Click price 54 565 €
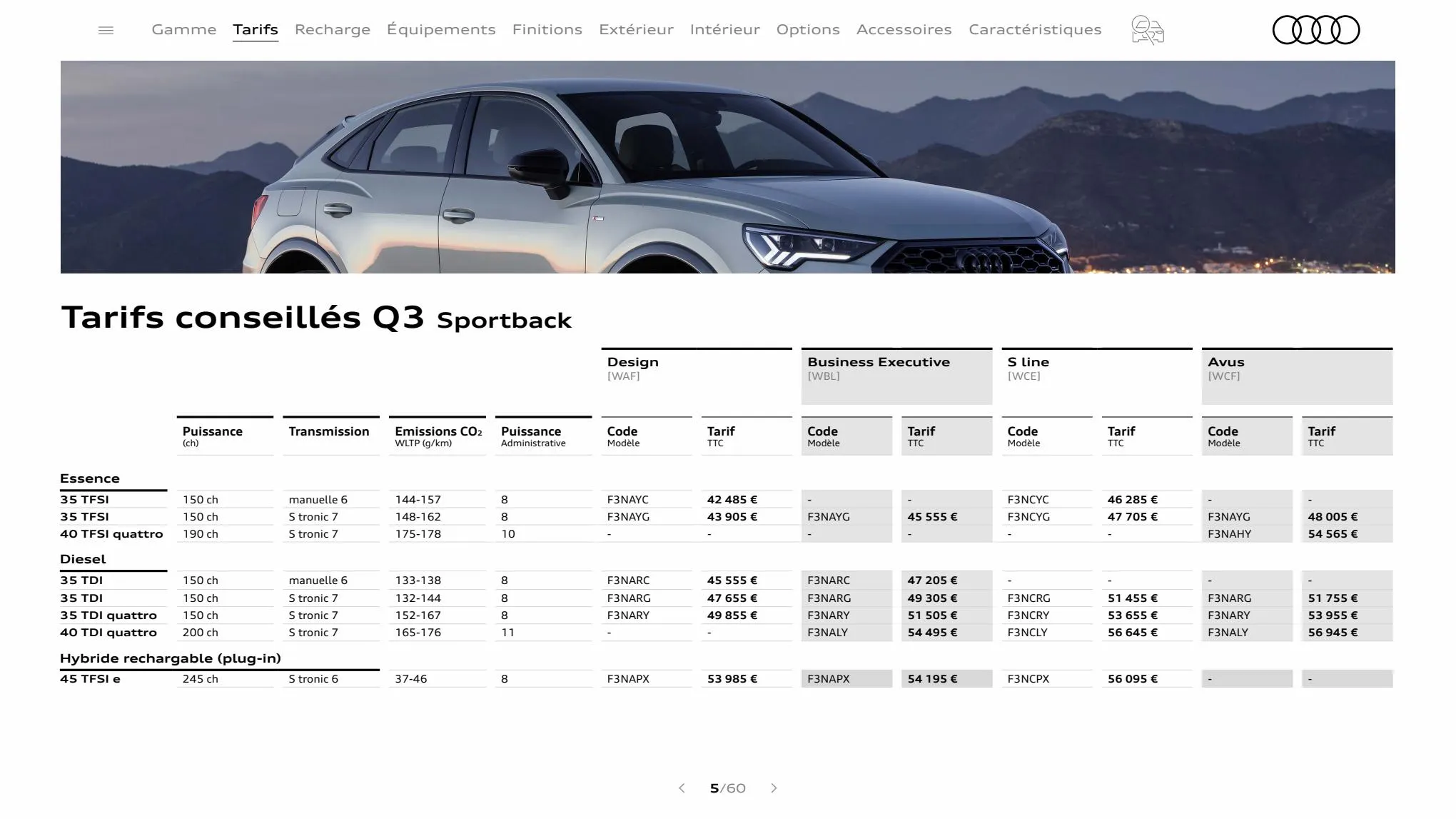The width and height of the screenshot is (1456, 819). tap(1333, 534)
